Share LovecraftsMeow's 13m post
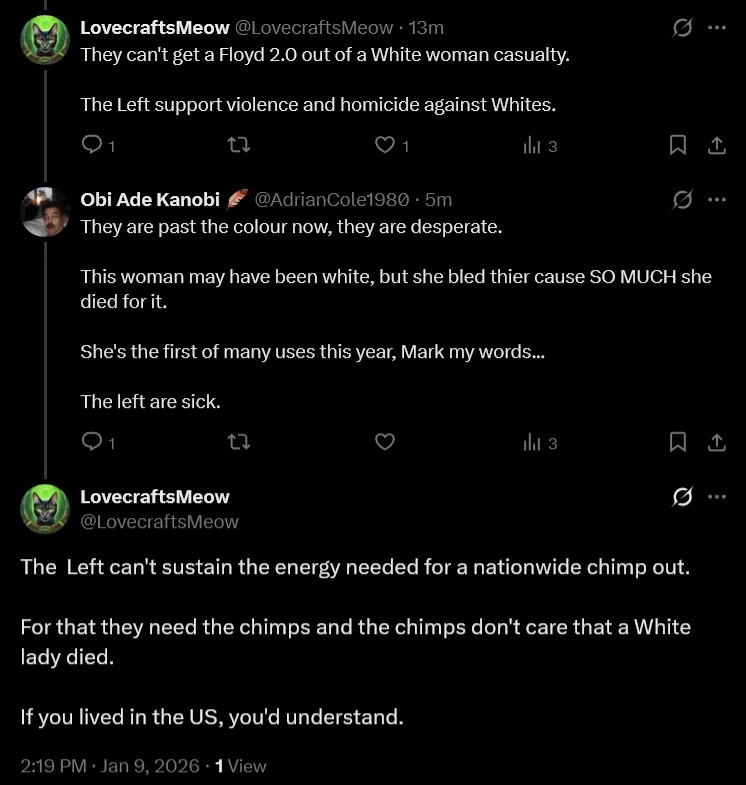 tap(716, 146)
